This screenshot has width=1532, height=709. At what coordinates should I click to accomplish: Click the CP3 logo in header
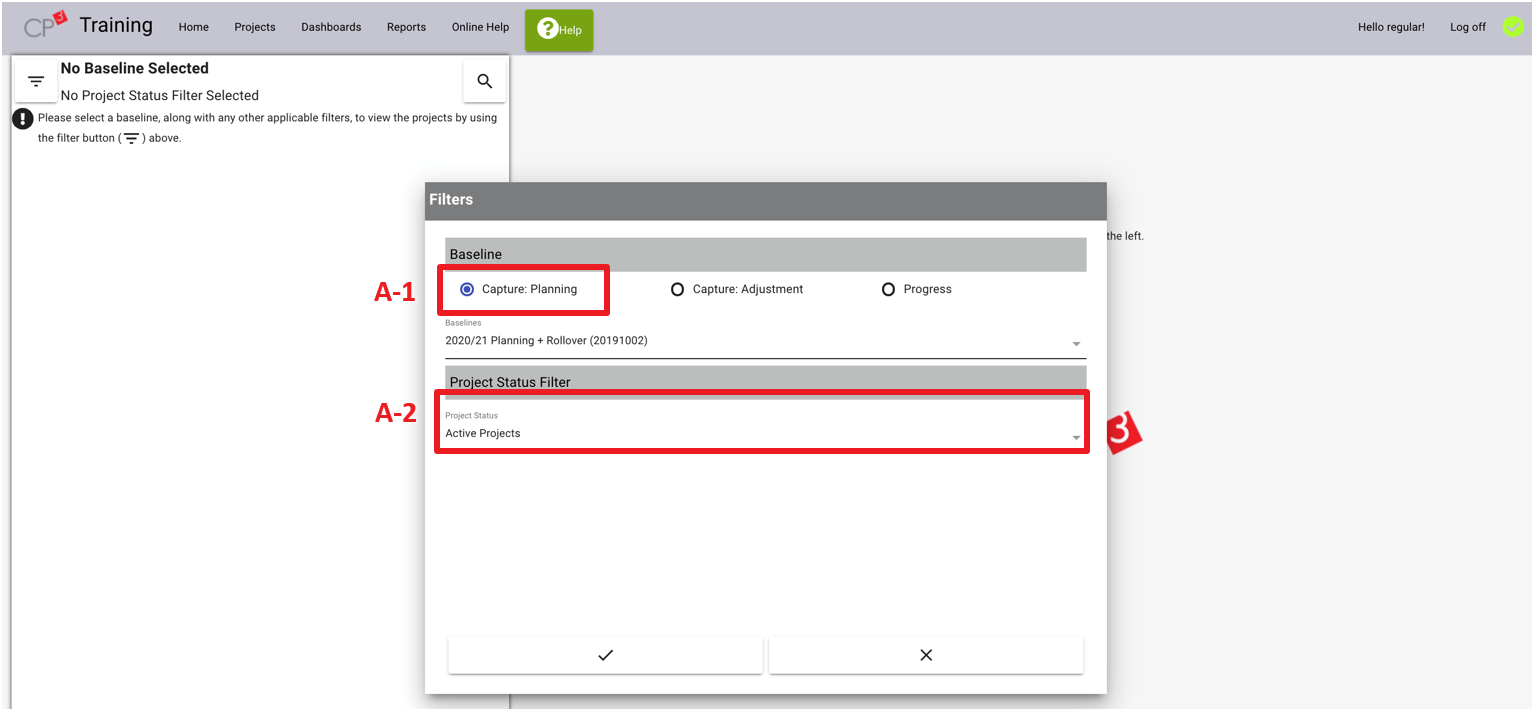pyautogui.click(x=45, y=25)
